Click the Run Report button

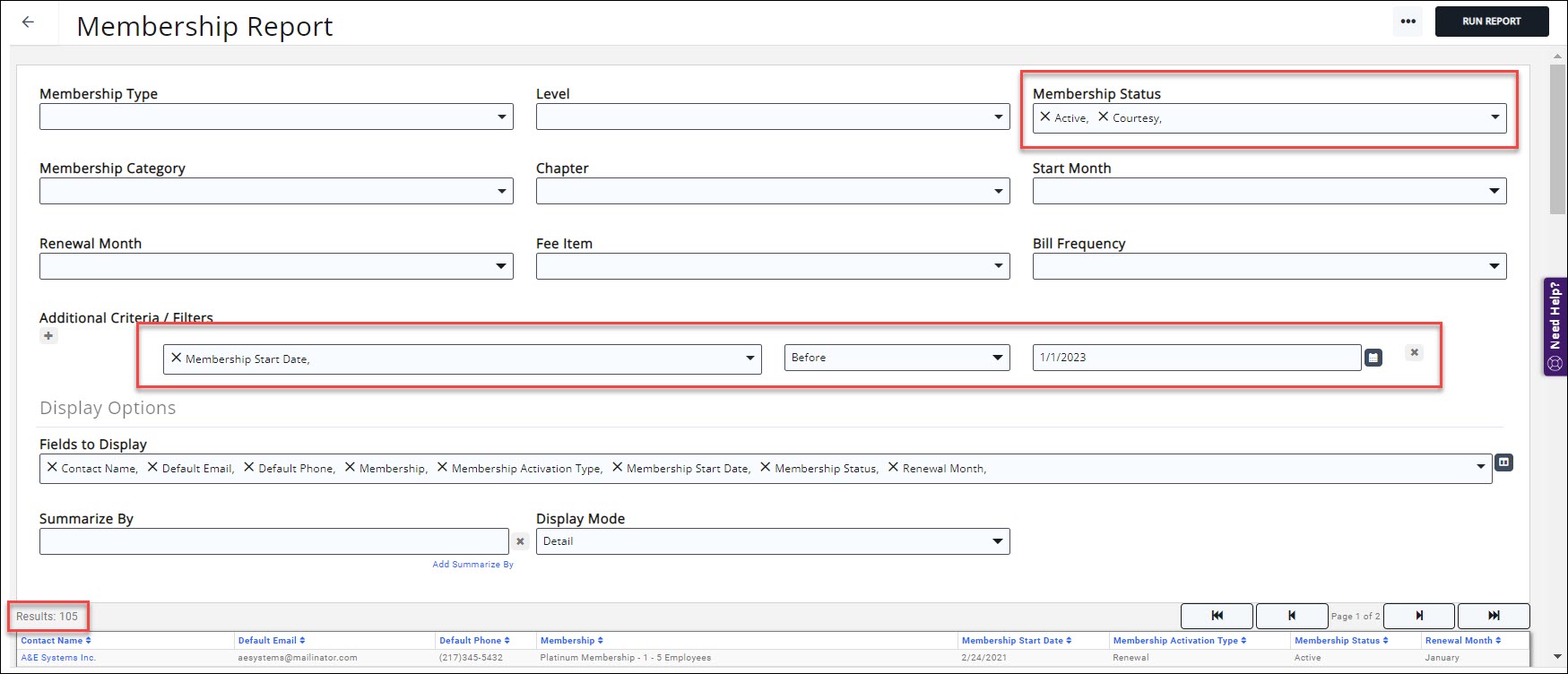tap(1491, 22)
